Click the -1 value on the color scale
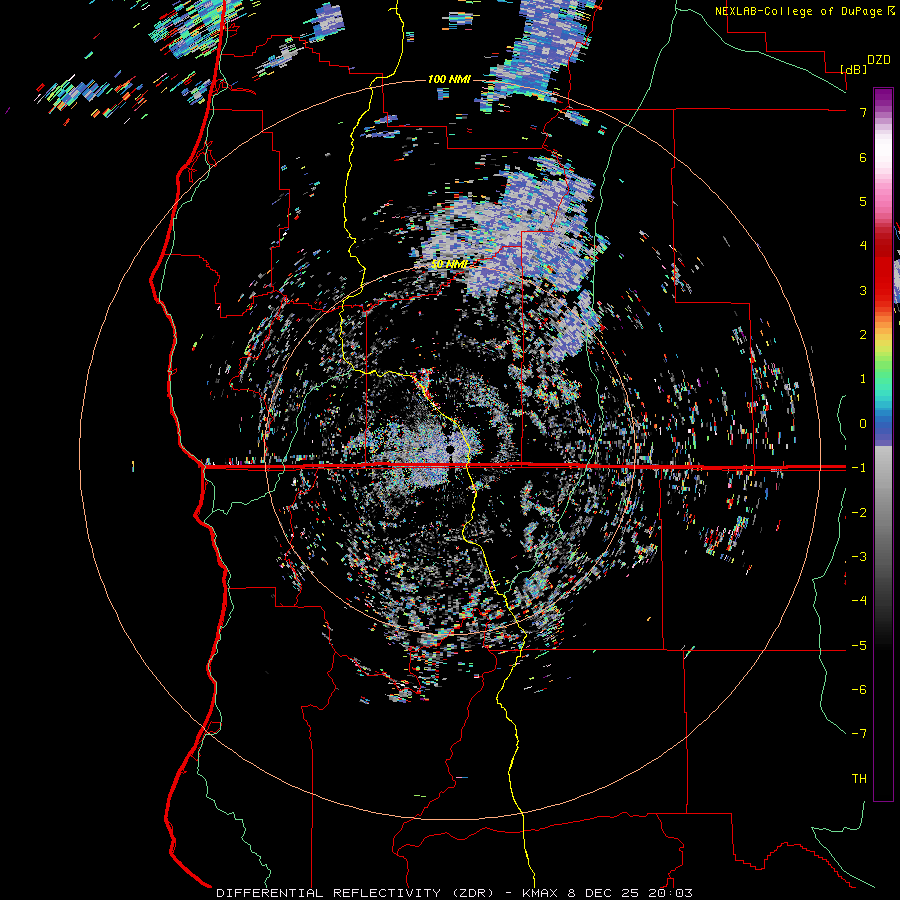Screen dimensions: 900x900 pos(859,468)
